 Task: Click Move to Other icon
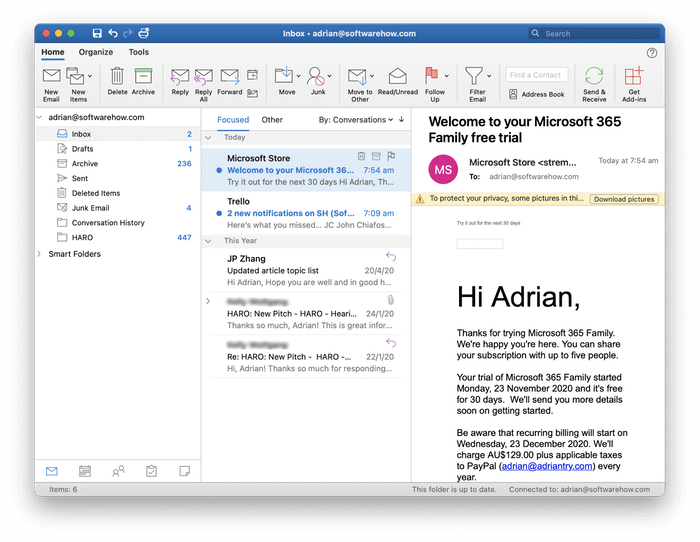358,76
